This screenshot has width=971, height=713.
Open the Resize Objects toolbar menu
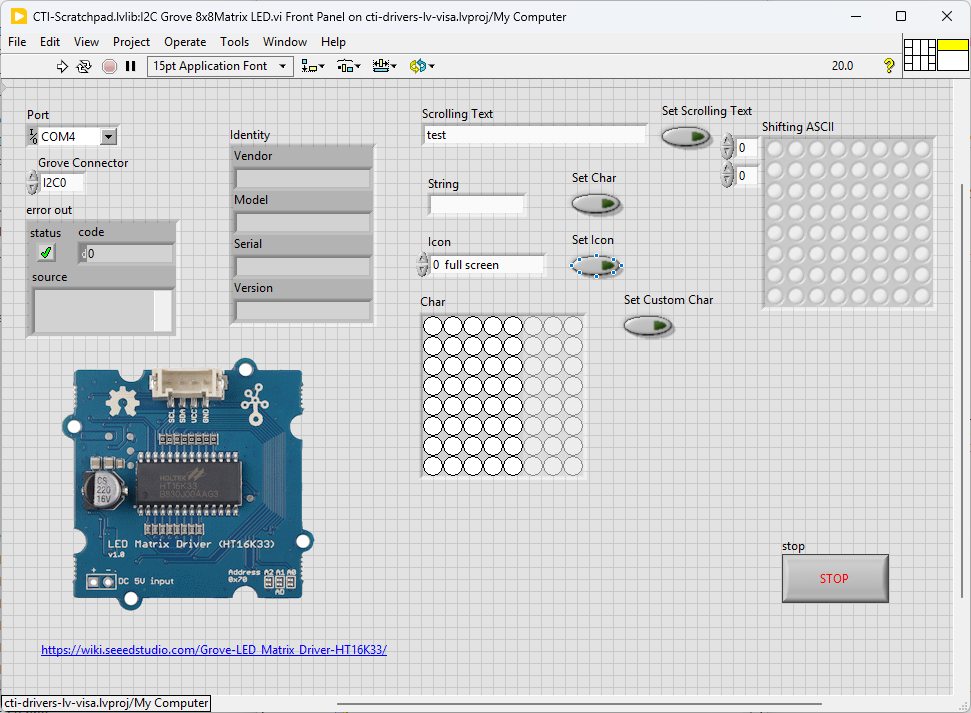pos(385,66)
